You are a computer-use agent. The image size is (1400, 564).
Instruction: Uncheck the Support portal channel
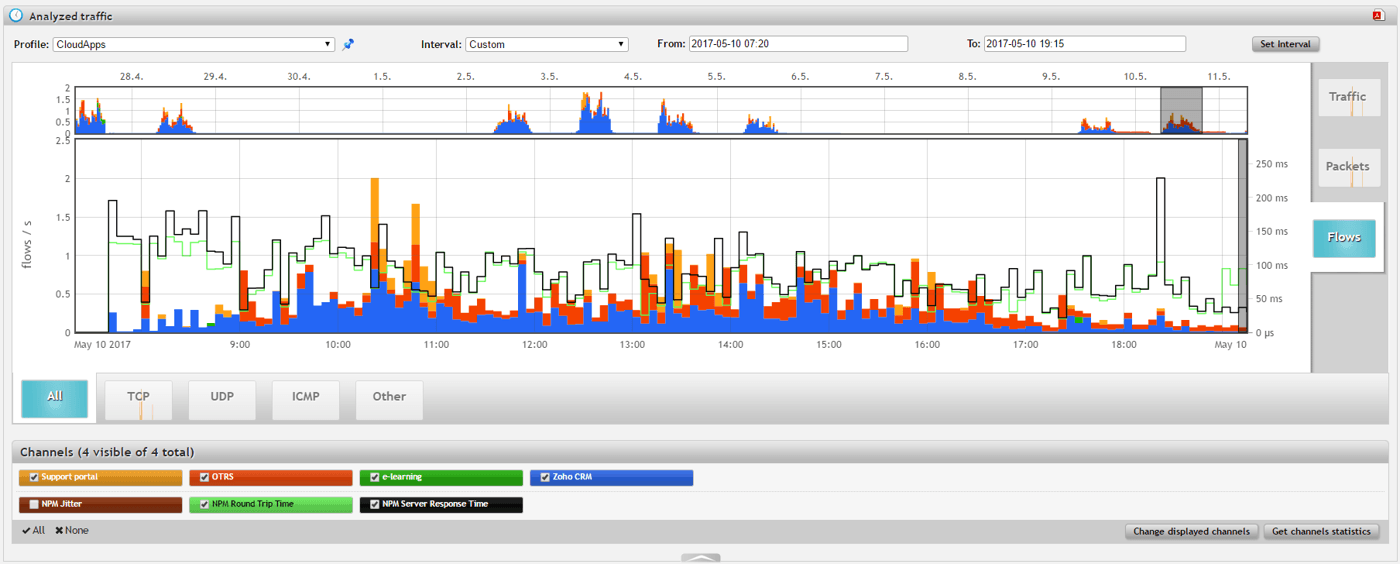pos(35,478)
